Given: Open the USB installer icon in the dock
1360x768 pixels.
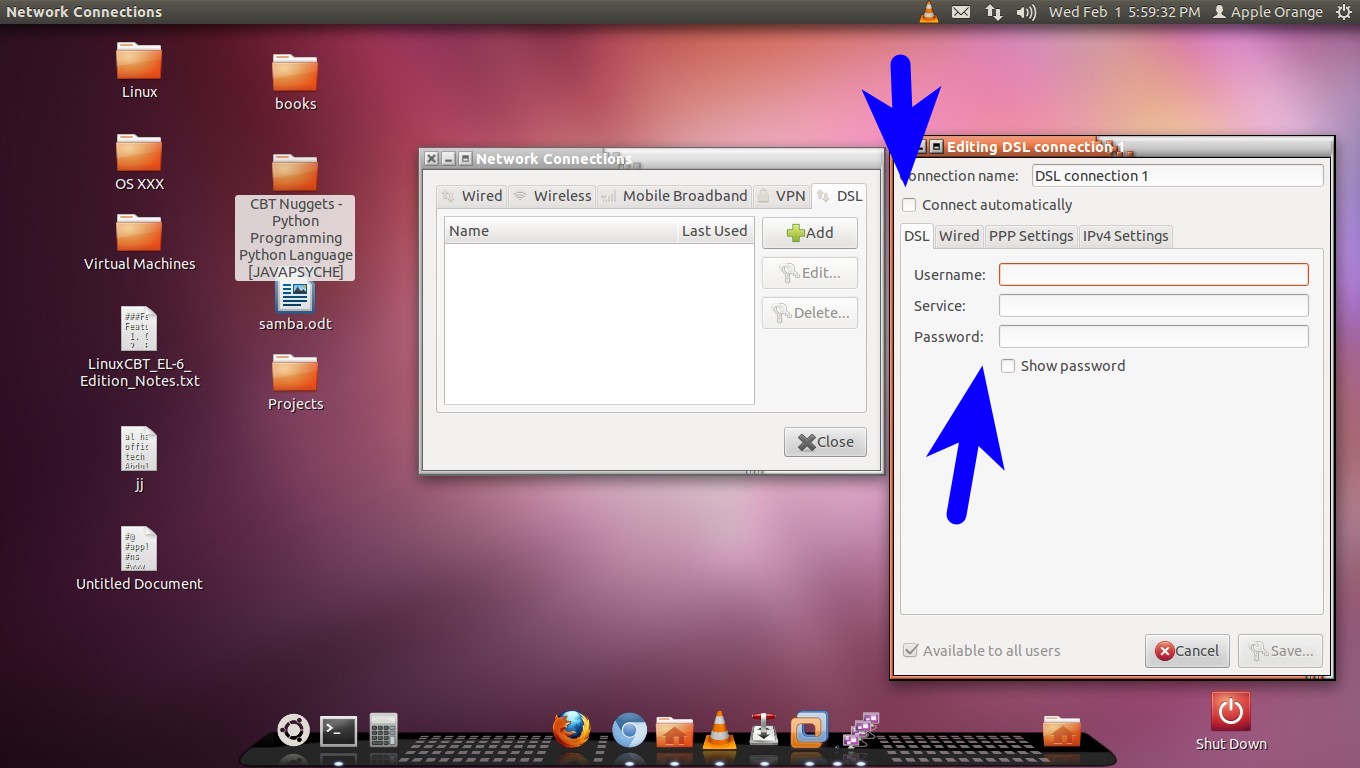Looking at the screenshot, I should coord(764,729).
